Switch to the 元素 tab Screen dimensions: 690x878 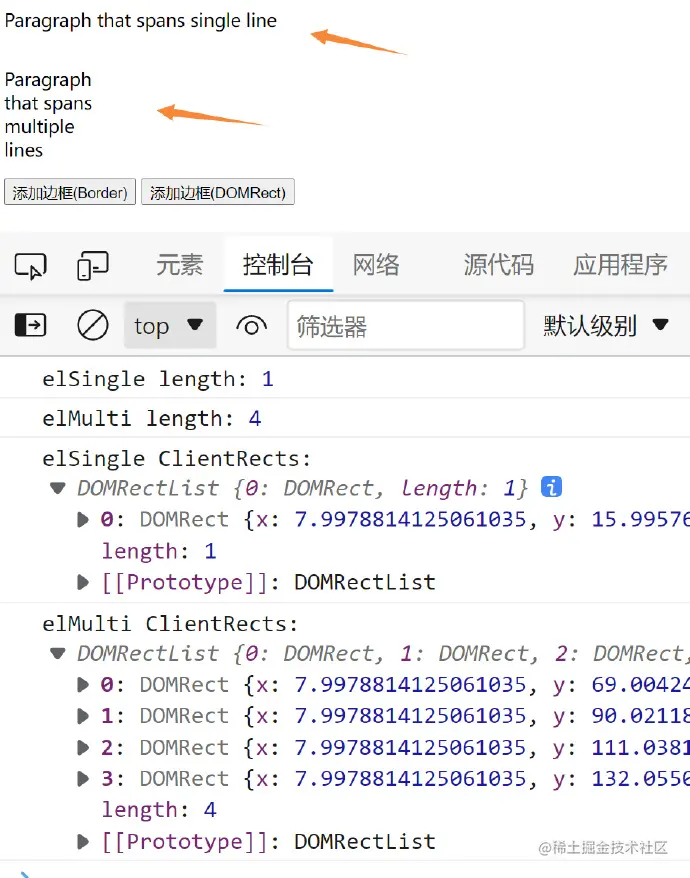(179, 264)
